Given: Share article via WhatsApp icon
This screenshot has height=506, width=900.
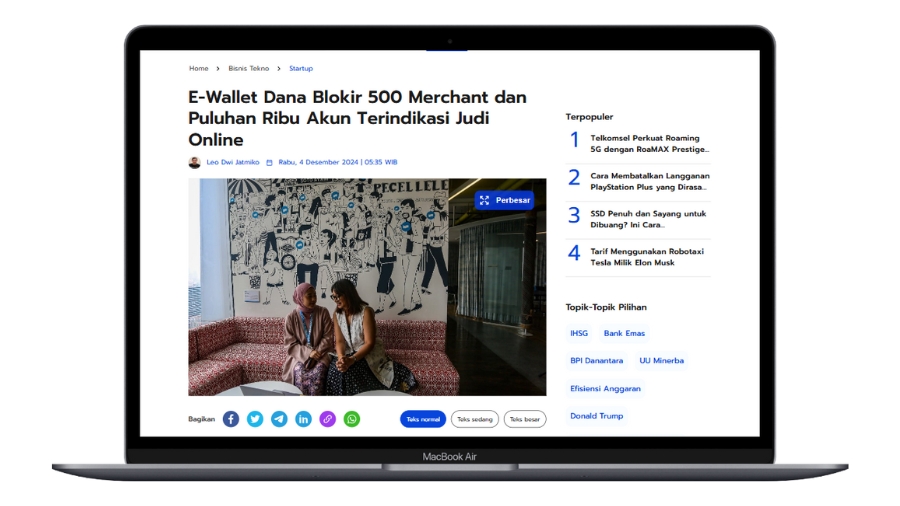Looking at the screenshot, I should pyautogui.click(x=352, y=419).
